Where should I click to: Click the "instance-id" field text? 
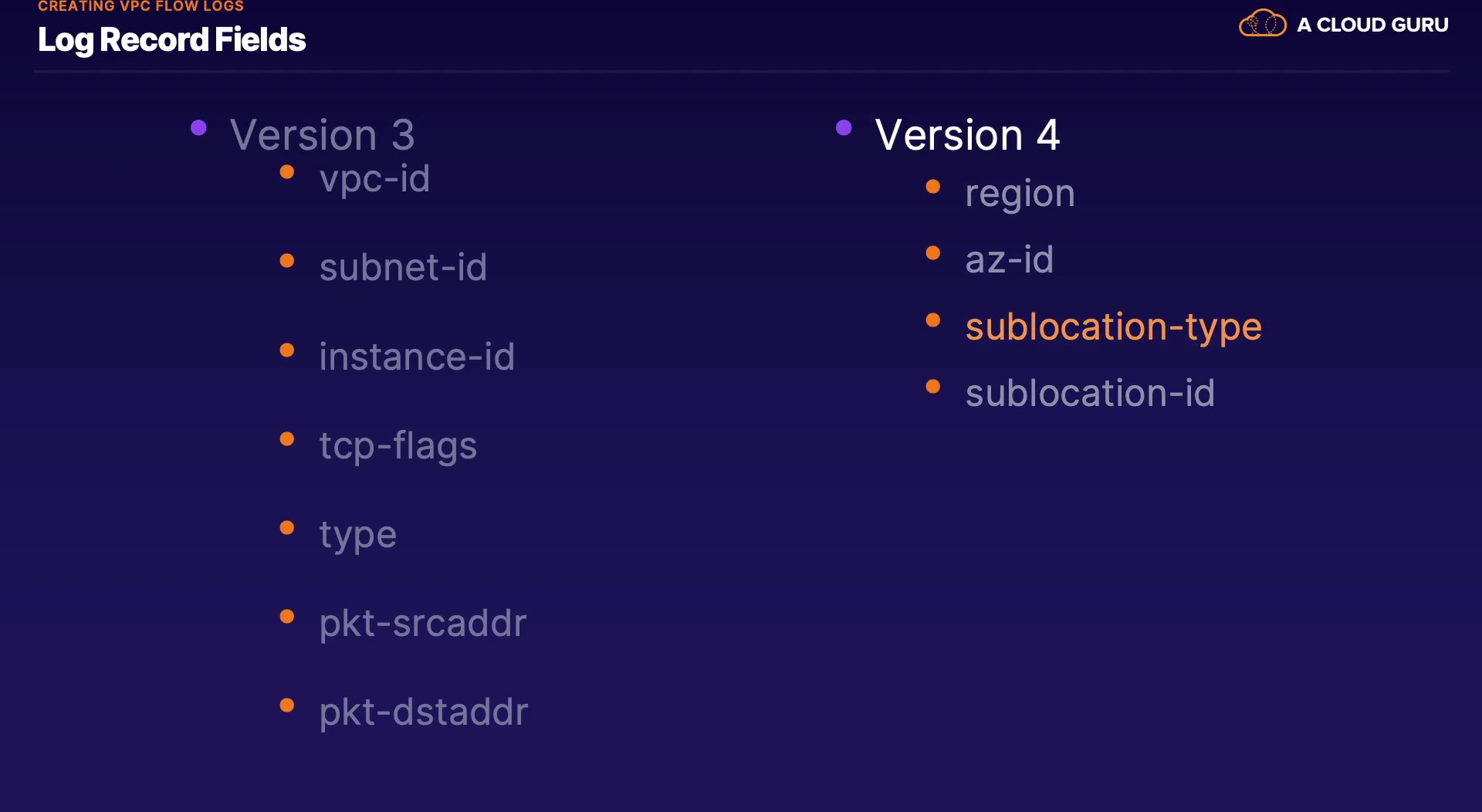[x=417, y=357]
